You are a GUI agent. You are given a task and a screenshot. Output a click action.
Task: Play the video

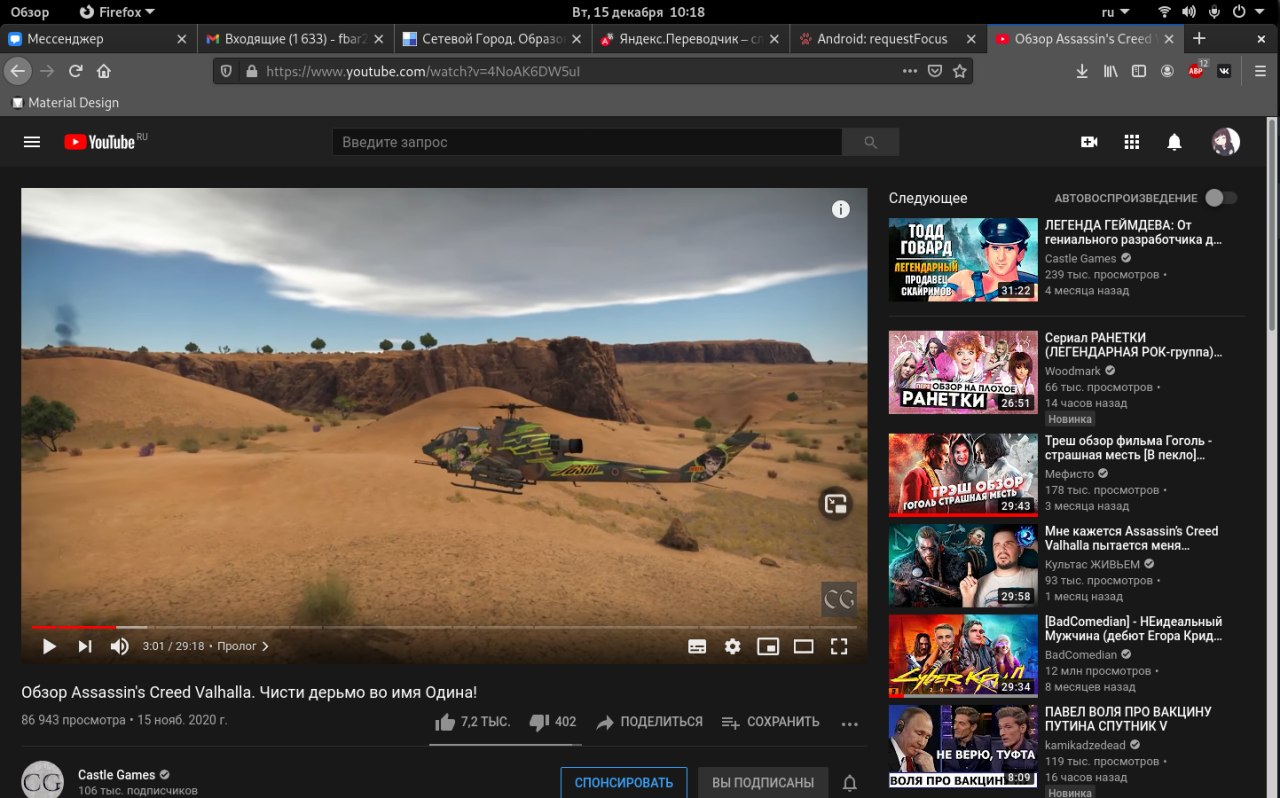pyautogui.click(x=49, y=646)
